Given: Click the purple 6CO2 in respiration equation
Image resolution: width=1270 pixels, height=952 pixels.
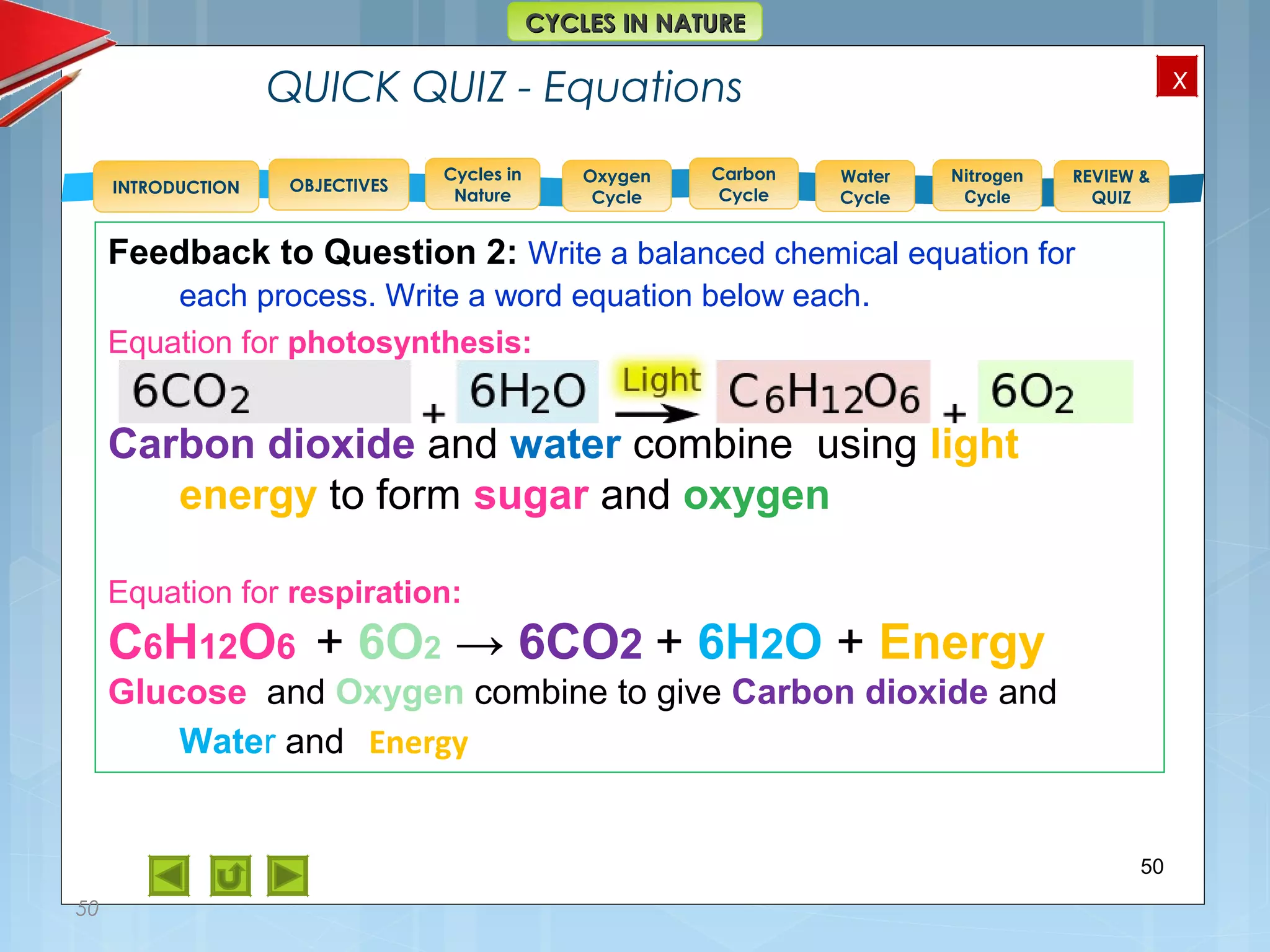Looking at the screenshot, I should 580,642.
